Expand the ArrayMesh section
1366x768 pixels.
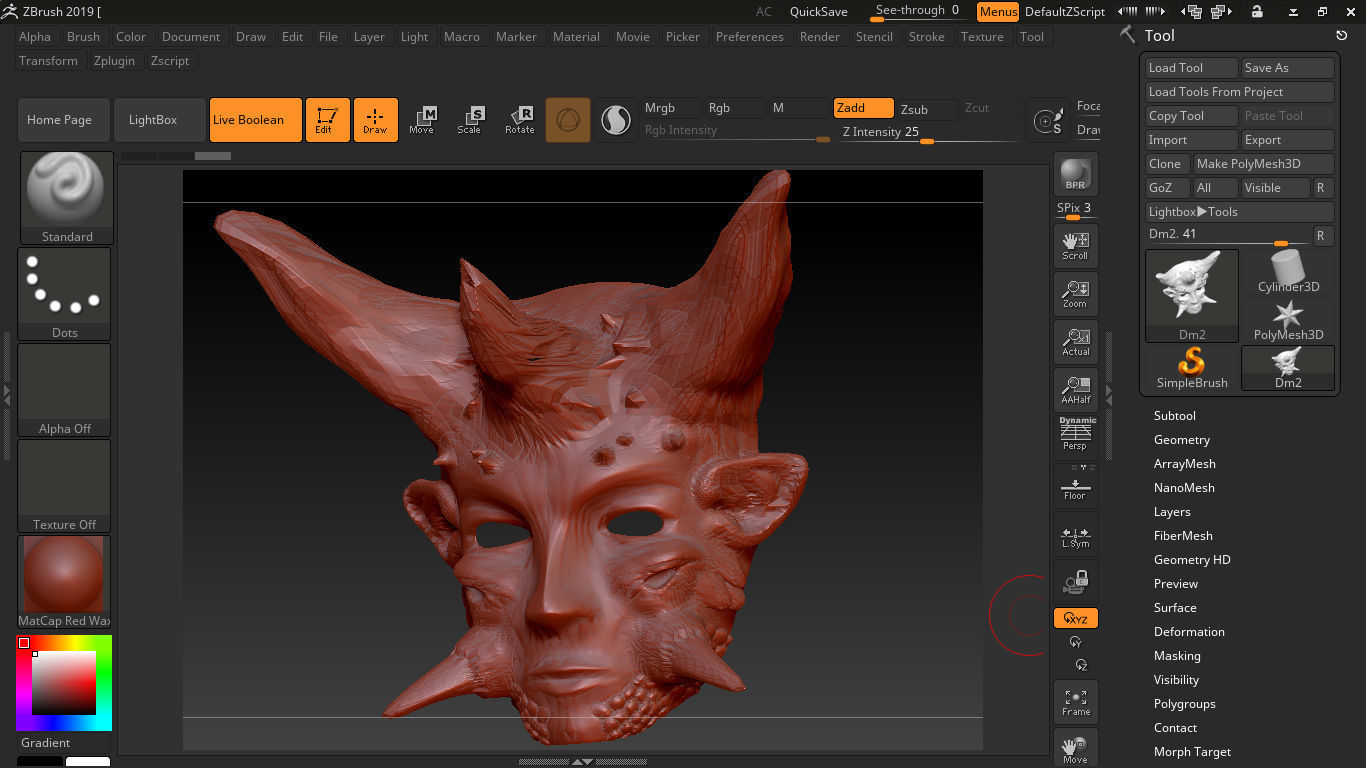(x=1184, y=464)
